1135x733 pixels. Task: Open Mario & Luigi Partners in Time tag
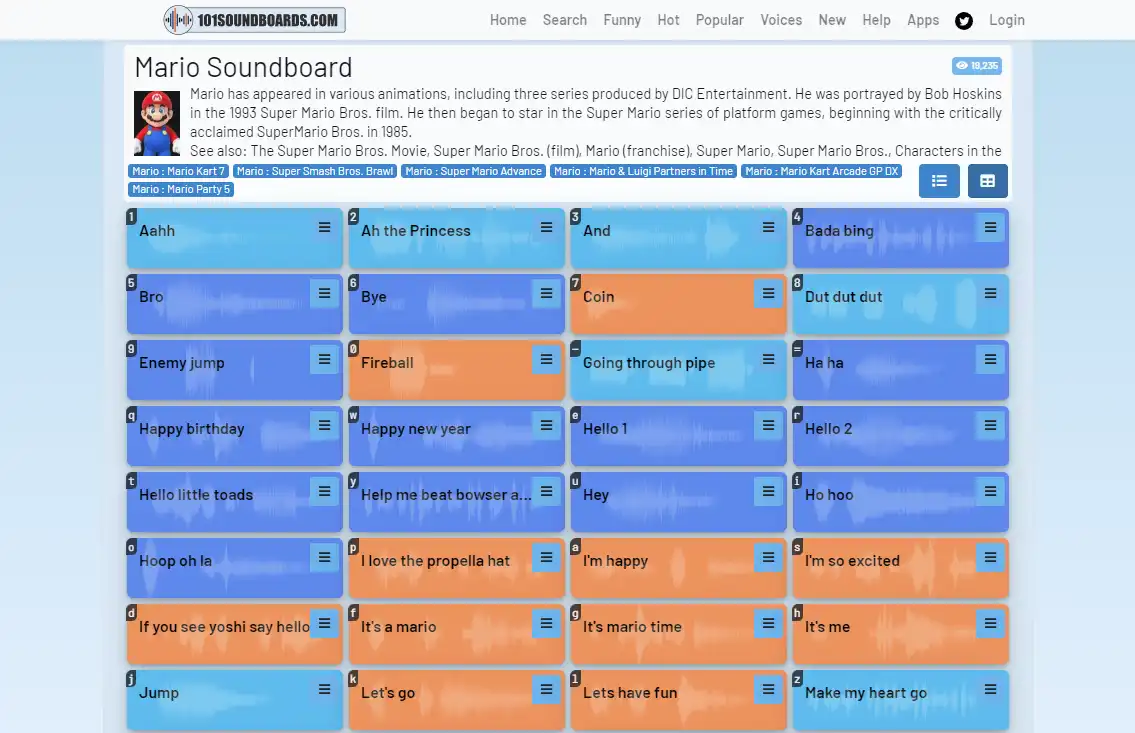[644, 171]
